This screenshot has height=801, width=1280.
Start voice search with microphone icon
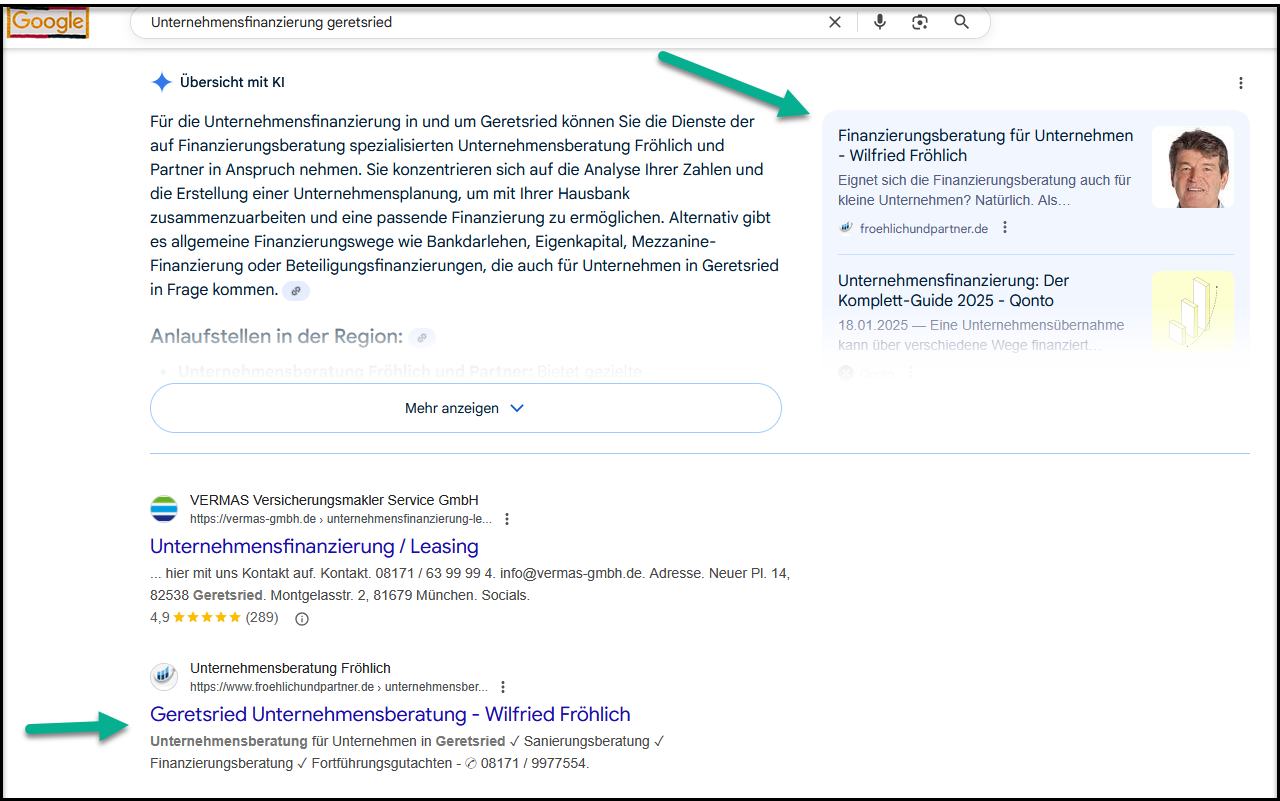[879, 22]
